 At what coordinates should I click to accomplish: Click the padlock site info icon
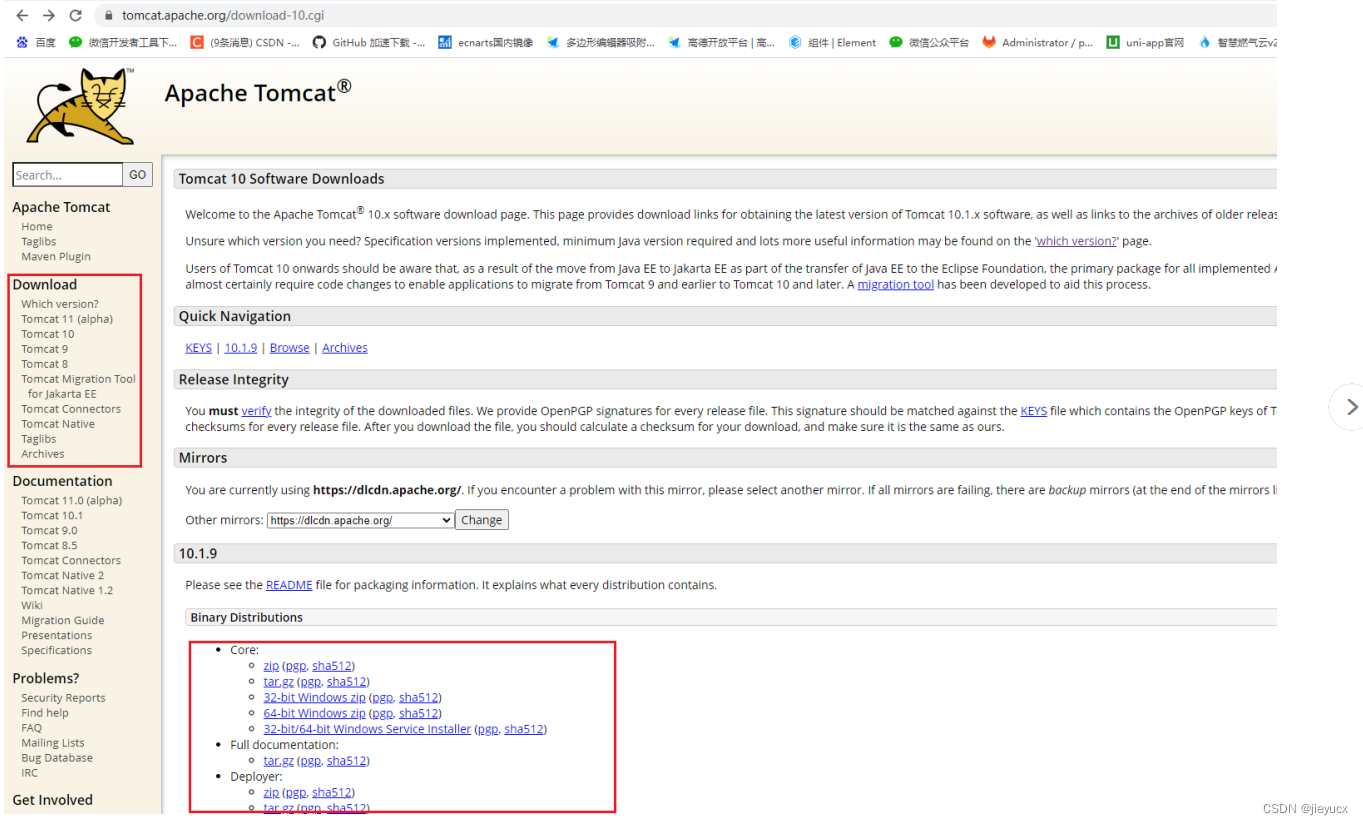point(109,16)
